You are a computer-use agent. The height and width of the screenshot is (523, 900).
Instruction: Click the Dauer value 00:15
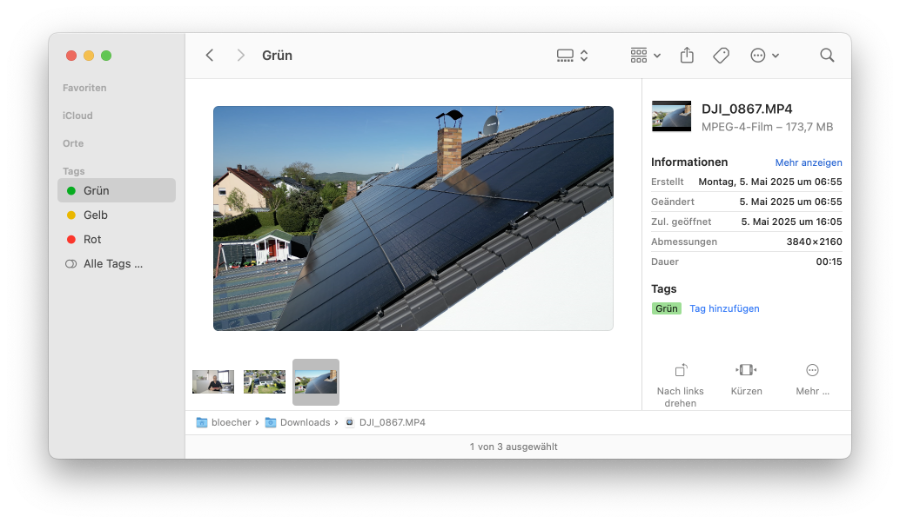click(x=829, y=262)
